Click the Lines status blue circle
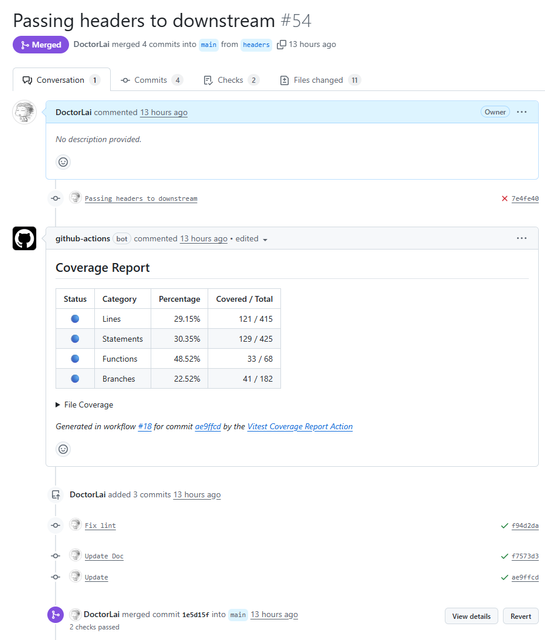This screenshot has width=545, height=640. [x=75, y=319]
